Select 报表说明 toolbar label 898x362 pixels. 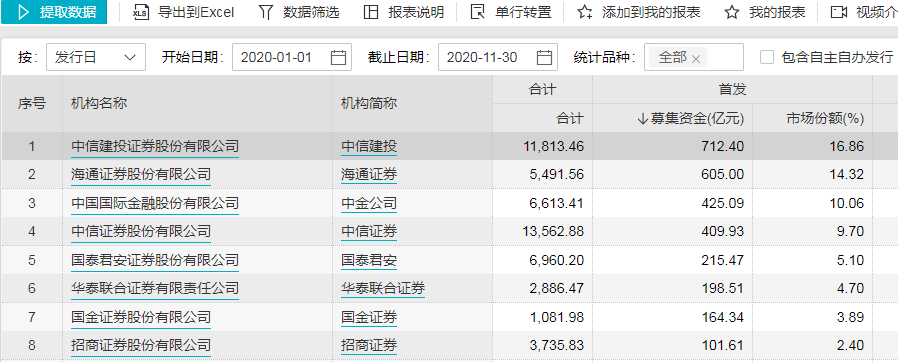tap(416, 12)
